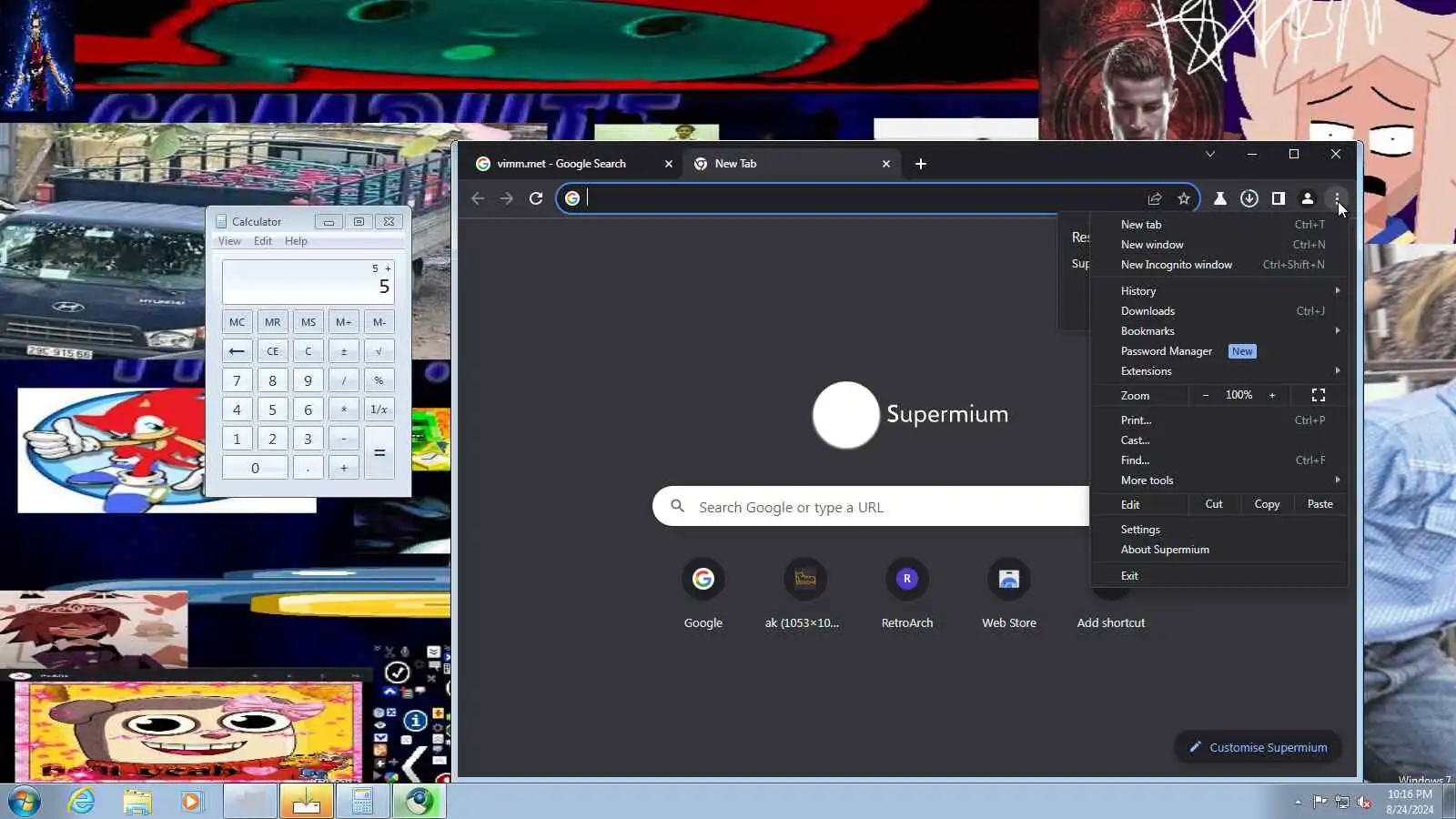Share this page via the address bar icon
1456x819 pixels.
click(1155, 198)
